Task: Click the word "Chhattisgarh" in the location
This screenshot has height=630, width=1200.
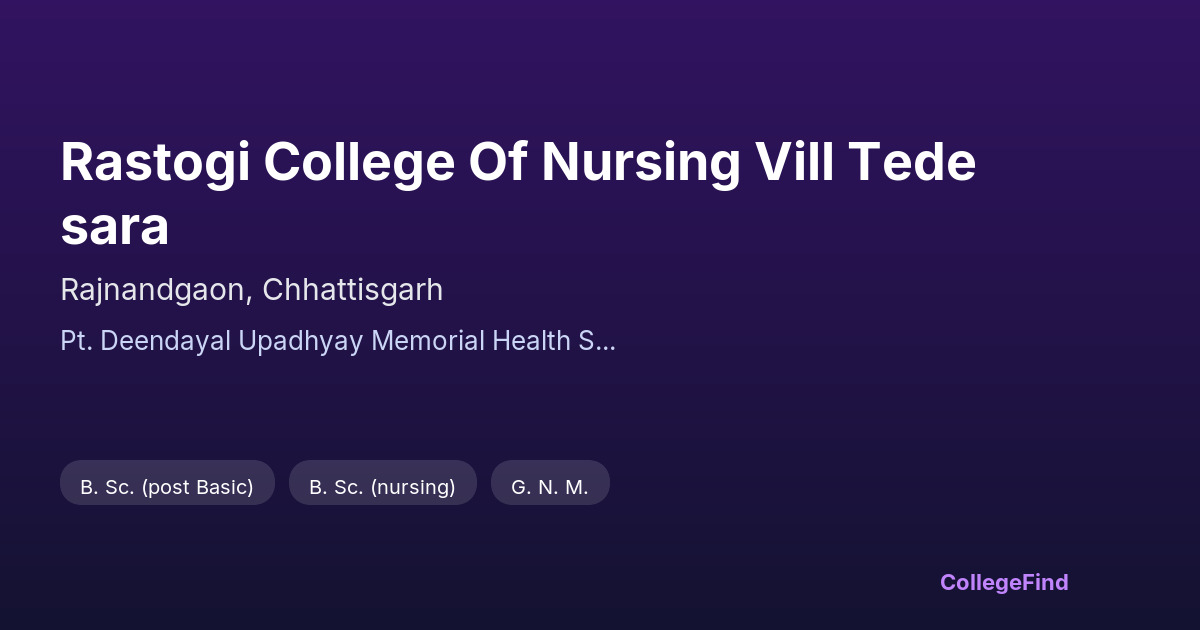Action: [352, 290]
